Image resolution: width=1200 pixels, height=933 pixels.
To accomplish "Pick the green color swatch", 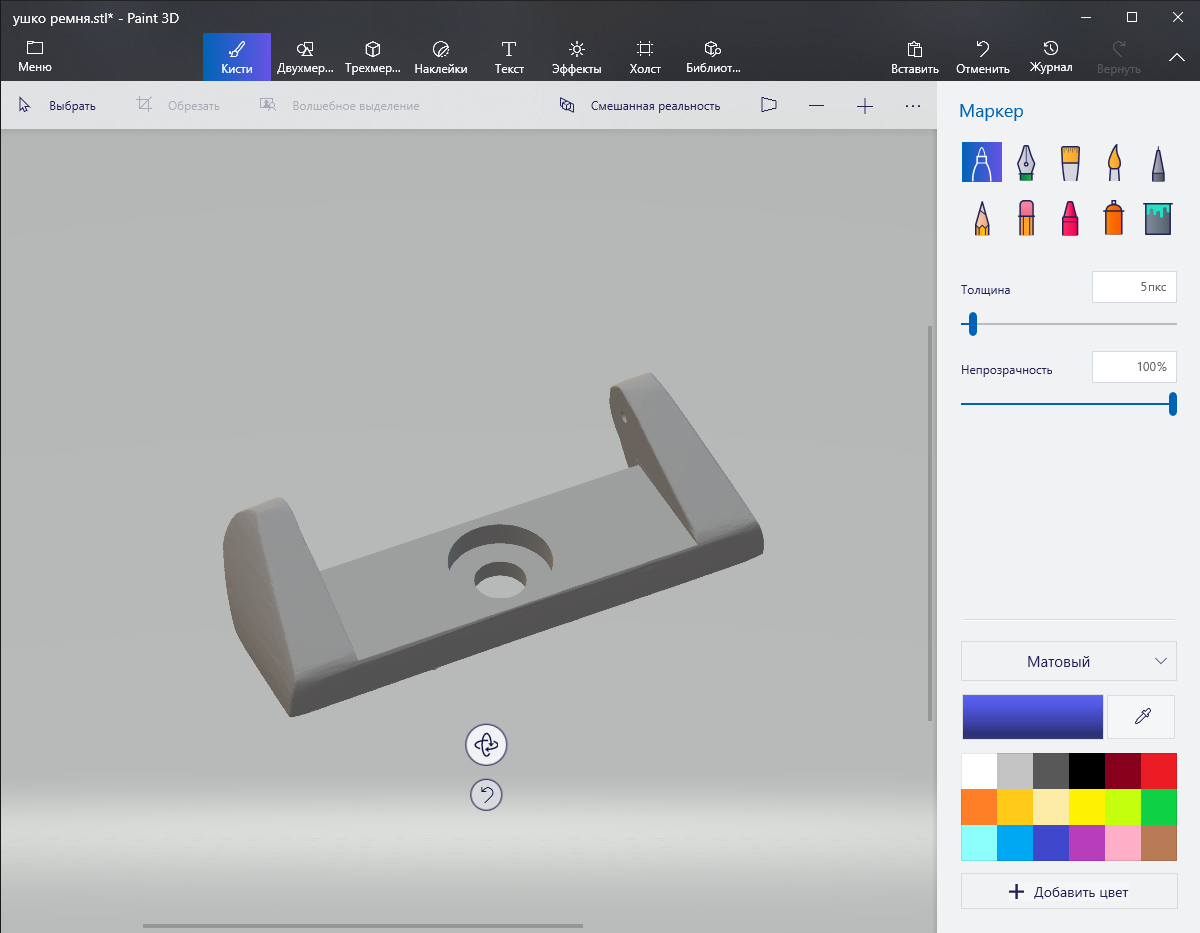I will pos(1159,807).
